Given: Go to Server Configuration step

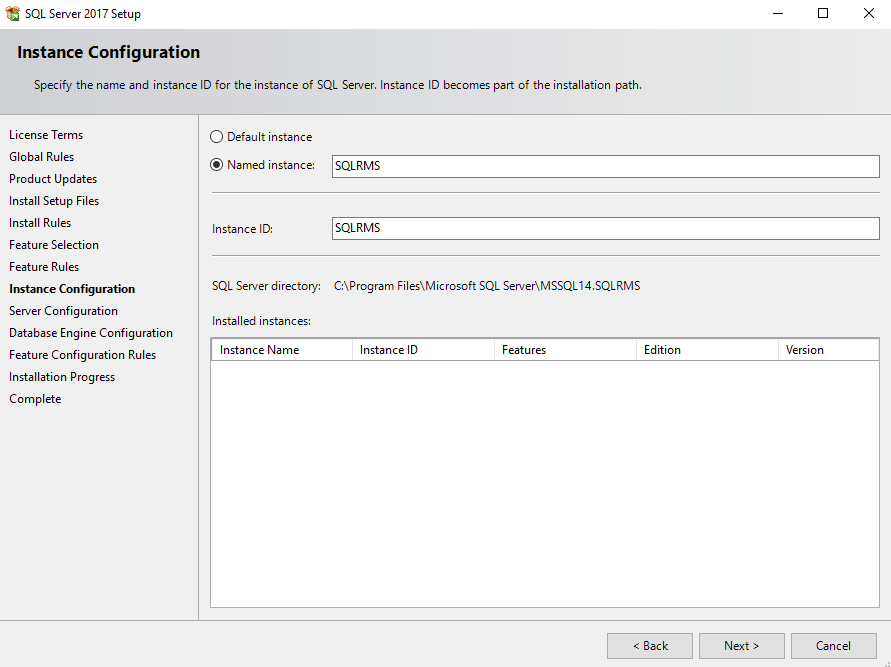Looking at the screenshot, I should pyautogui.click(x=64, y=311).
